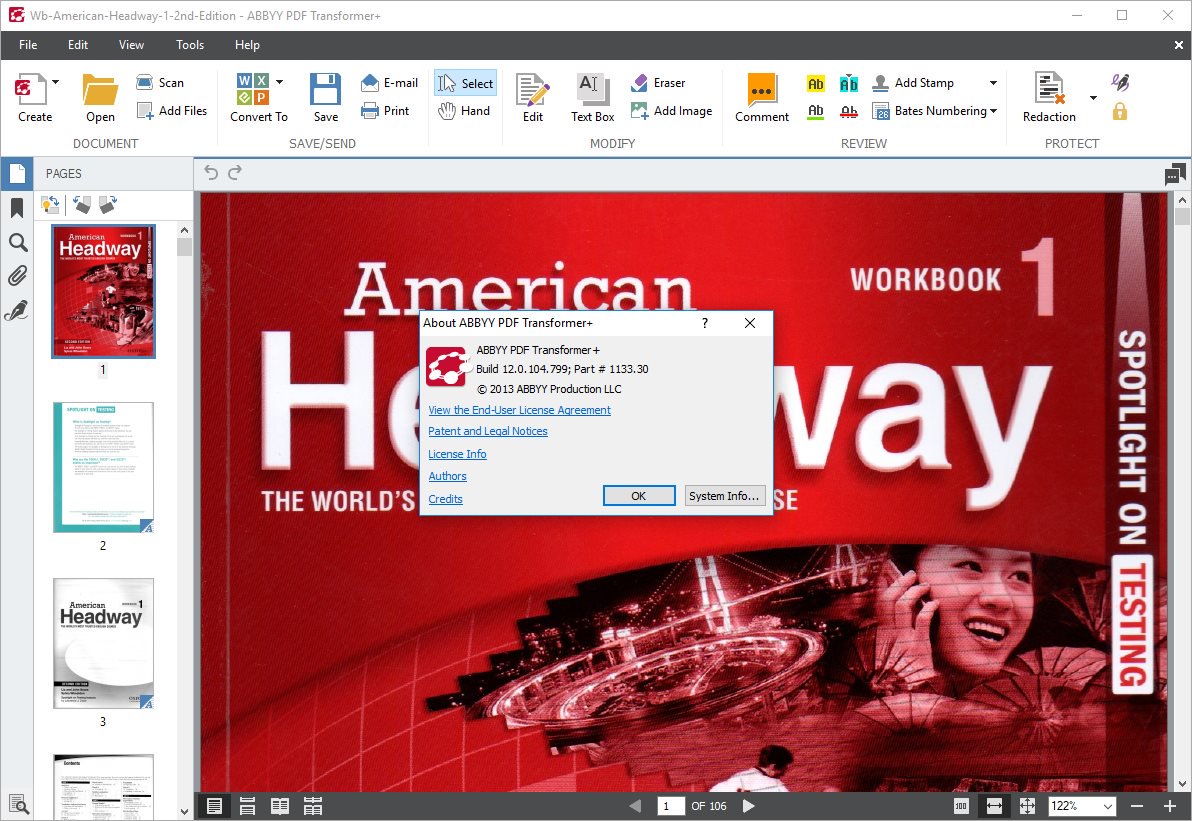
Task: Open the File menu
Action: click(28, 45)
